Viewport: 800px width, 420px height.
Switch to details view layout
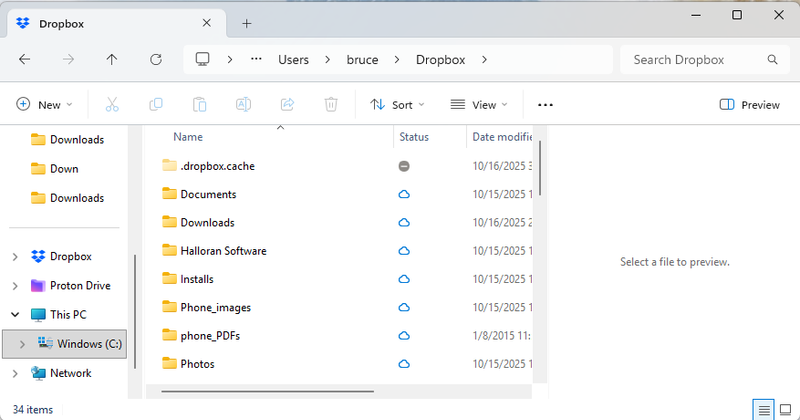(x=764, y=409)
